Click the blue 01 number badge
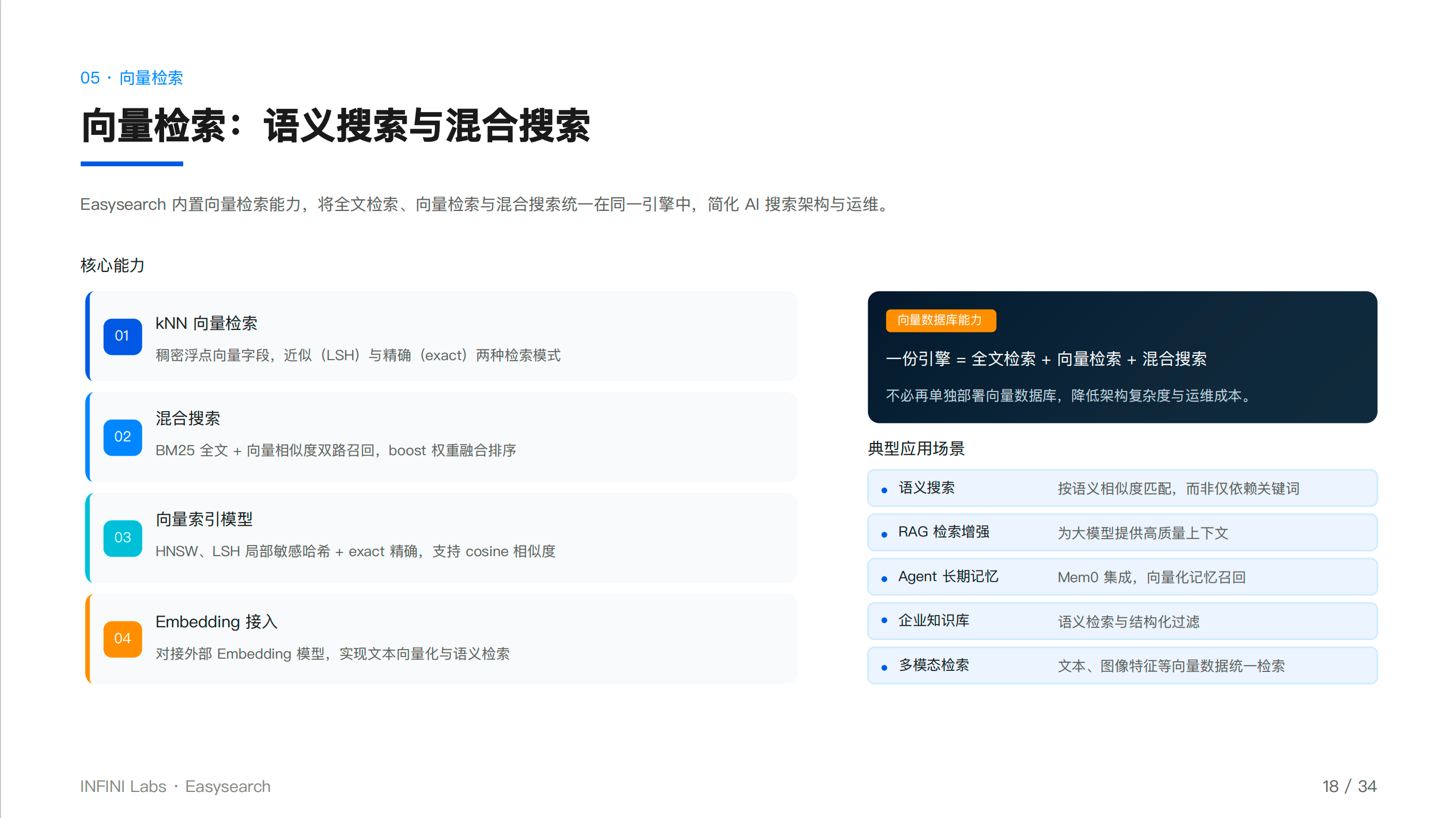The width and height of the screenshot is (1456, 818). tap(123, 336)
